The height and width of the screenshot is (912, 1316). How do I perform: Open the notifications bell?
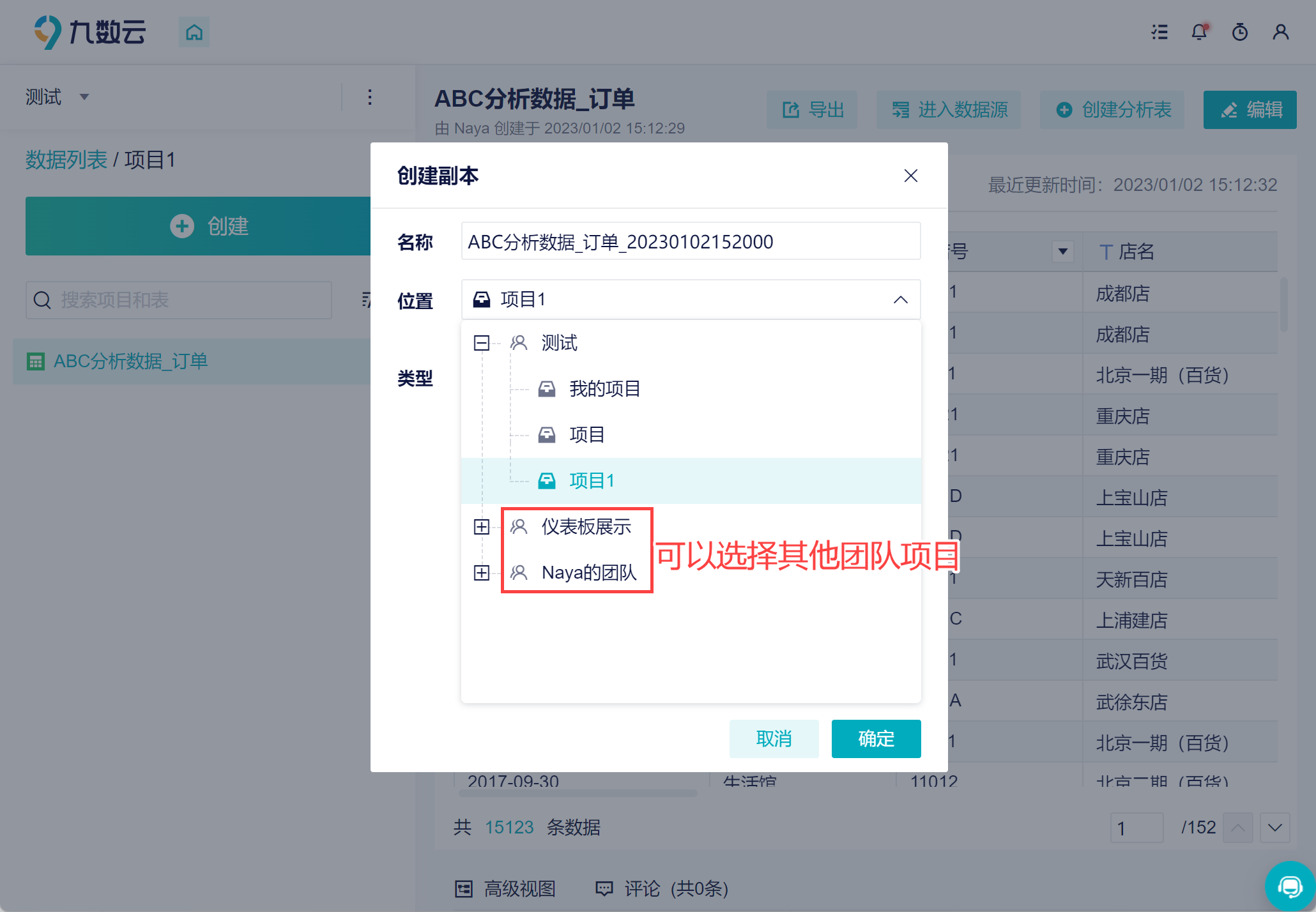1199,32
